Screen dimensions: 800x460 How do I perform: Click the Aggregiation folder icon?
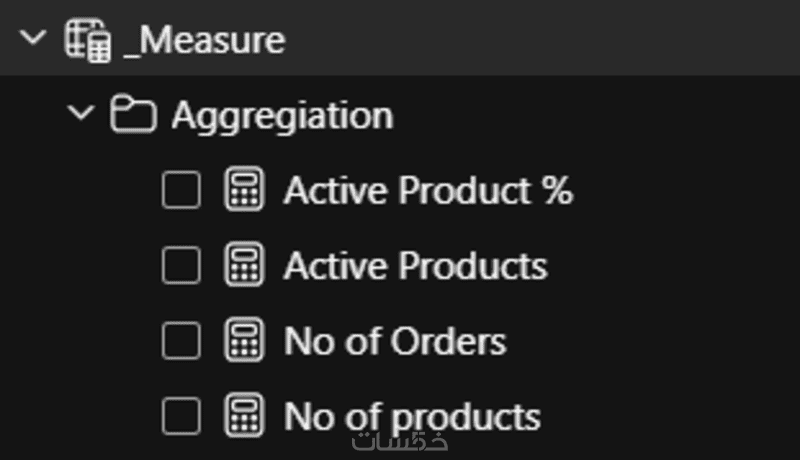[133, 116]
